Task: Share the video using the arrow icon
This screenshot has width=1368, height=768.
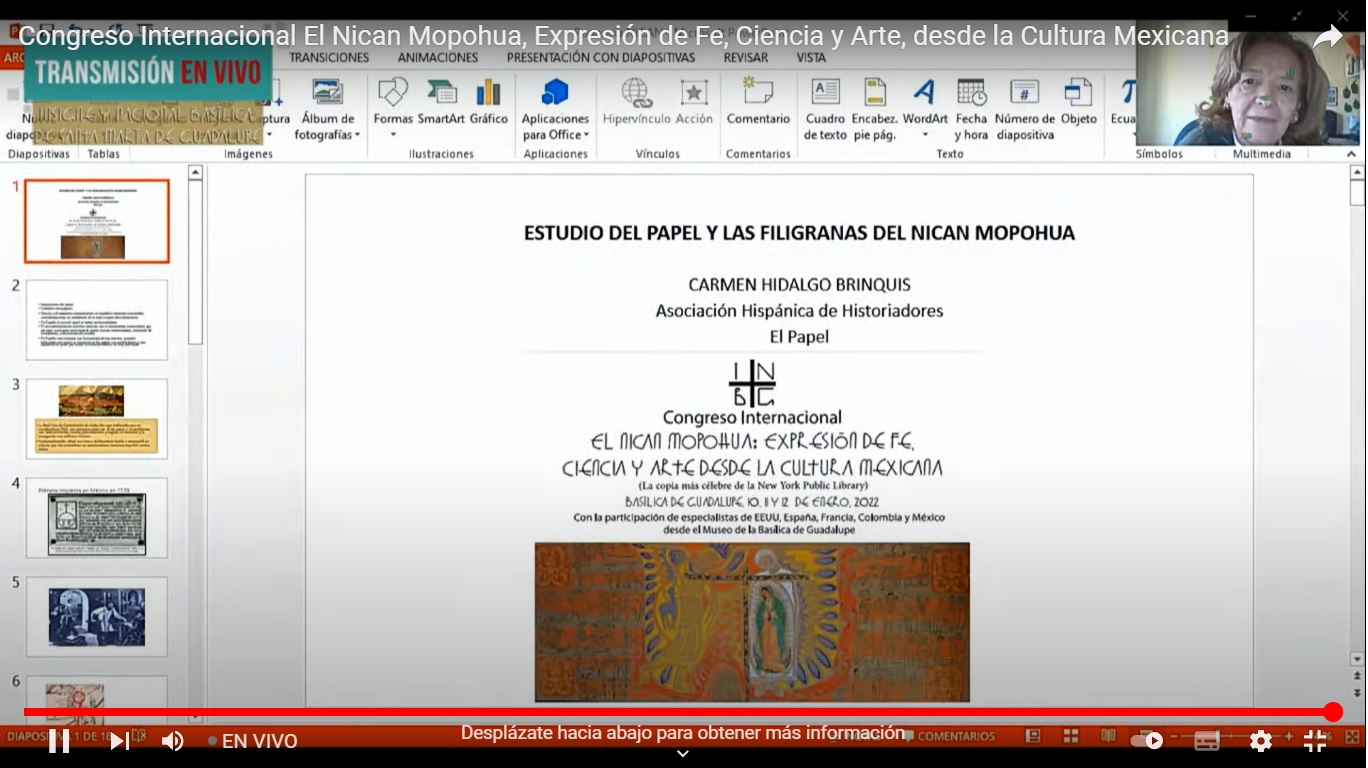Action: [x=1327, y=37]
